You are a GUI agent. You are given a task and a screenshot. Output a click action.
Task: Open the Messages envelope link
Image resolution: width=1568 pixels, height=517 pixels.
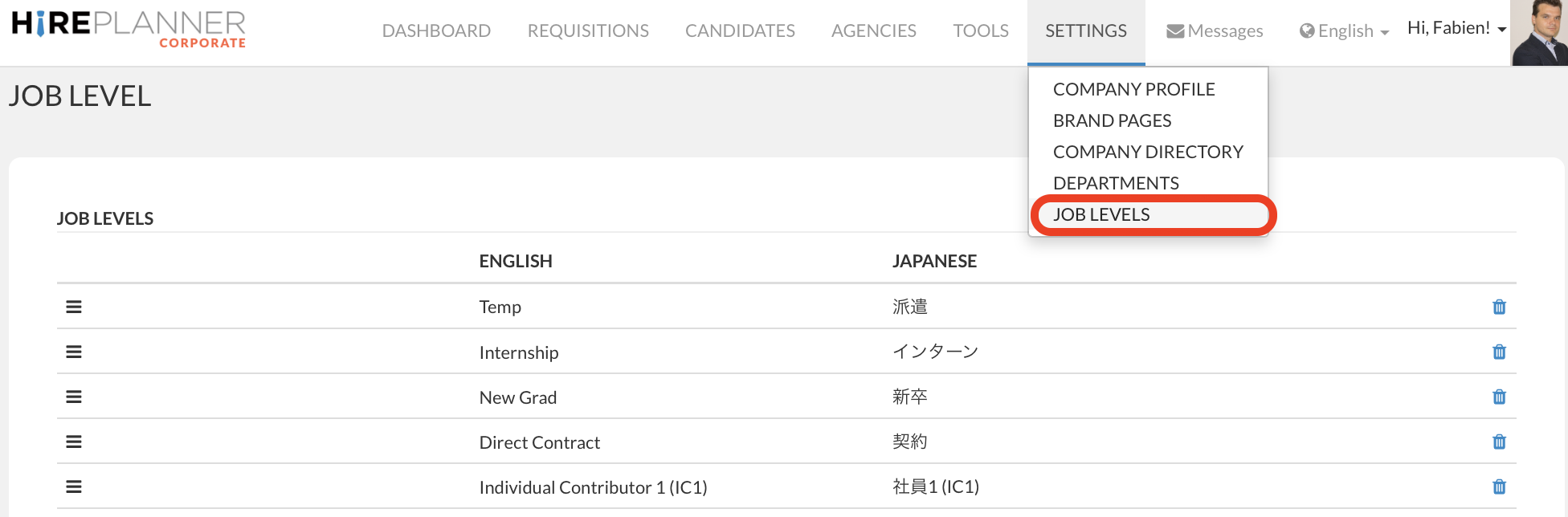(1215, 31)
